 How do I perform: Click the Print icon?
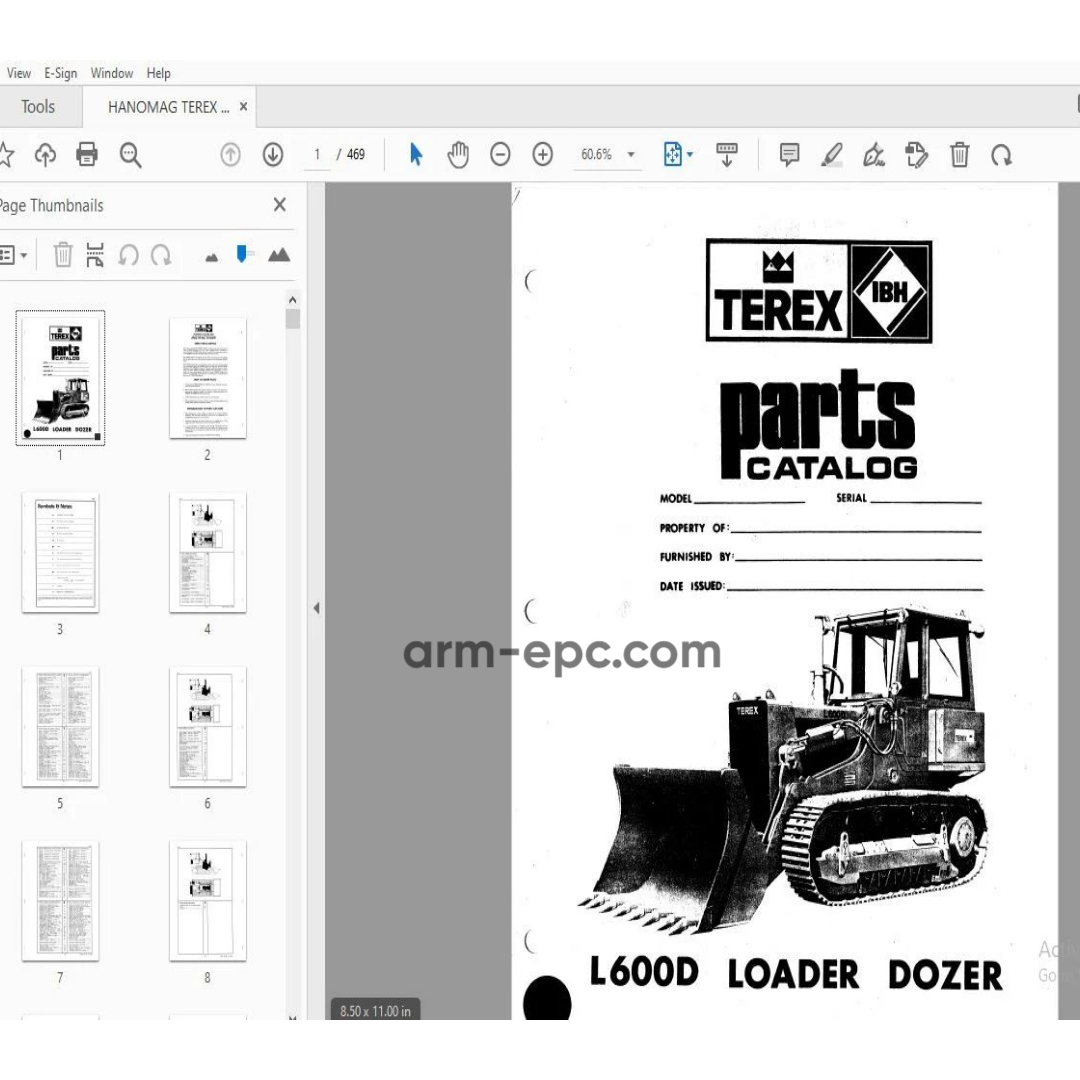[x=87, y=154]
